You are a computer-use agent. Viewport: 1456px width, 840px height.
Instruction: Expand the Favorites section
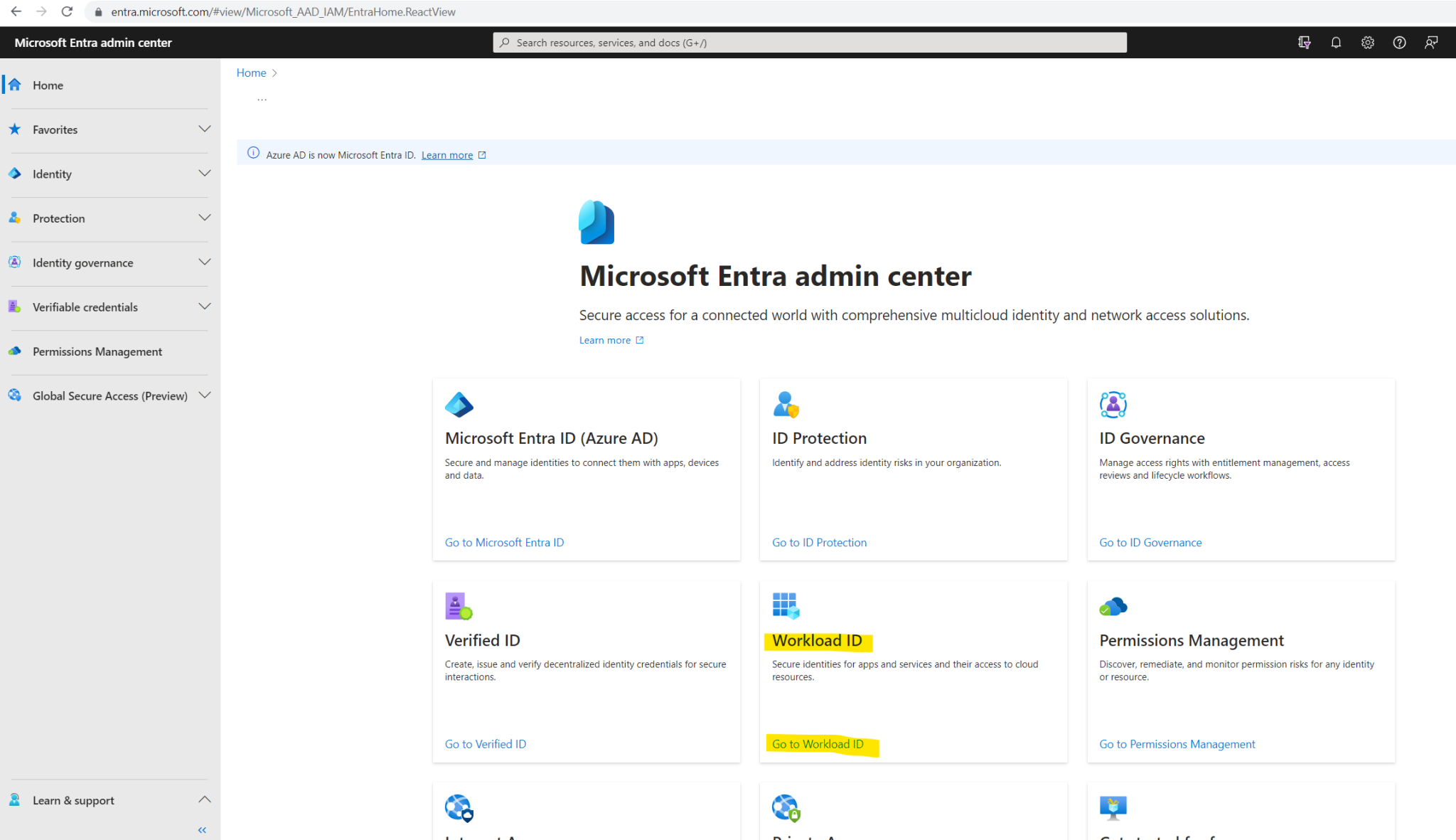(205, 129)
